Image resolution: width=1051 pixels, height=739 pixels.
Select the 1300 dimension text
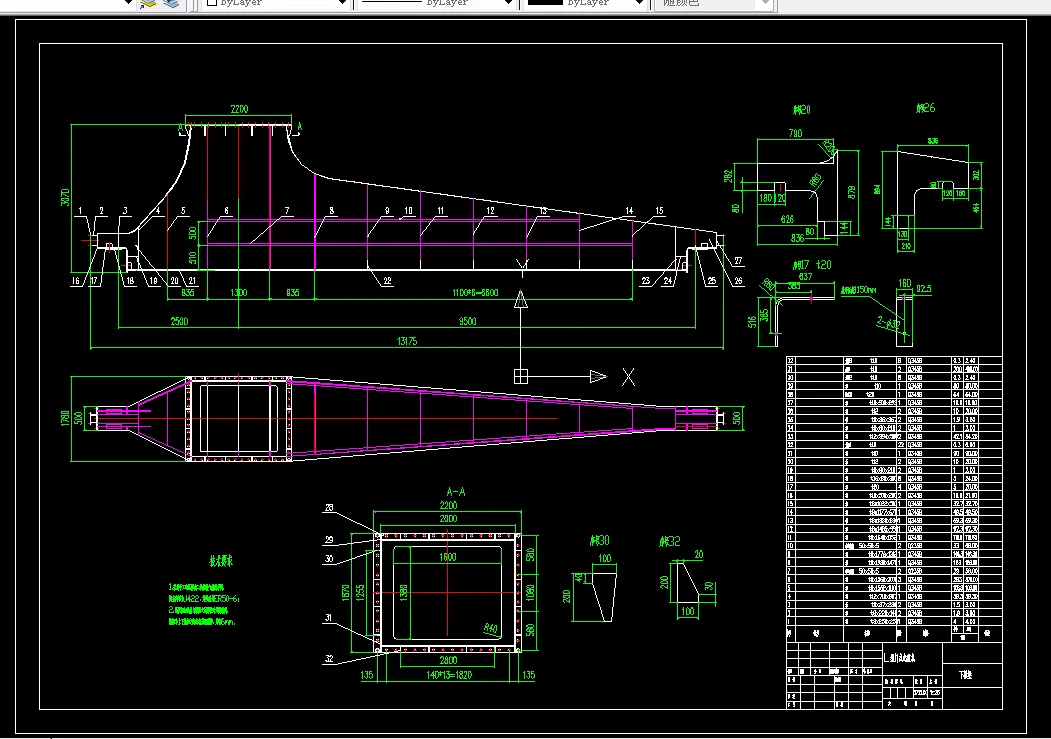coord(239,292)
